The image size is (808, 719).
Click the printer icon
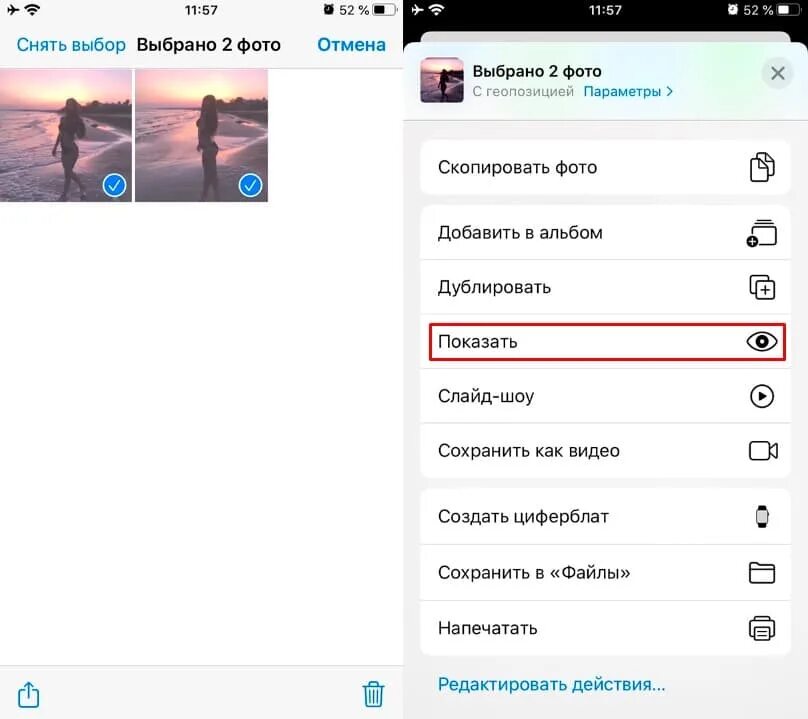762,628
